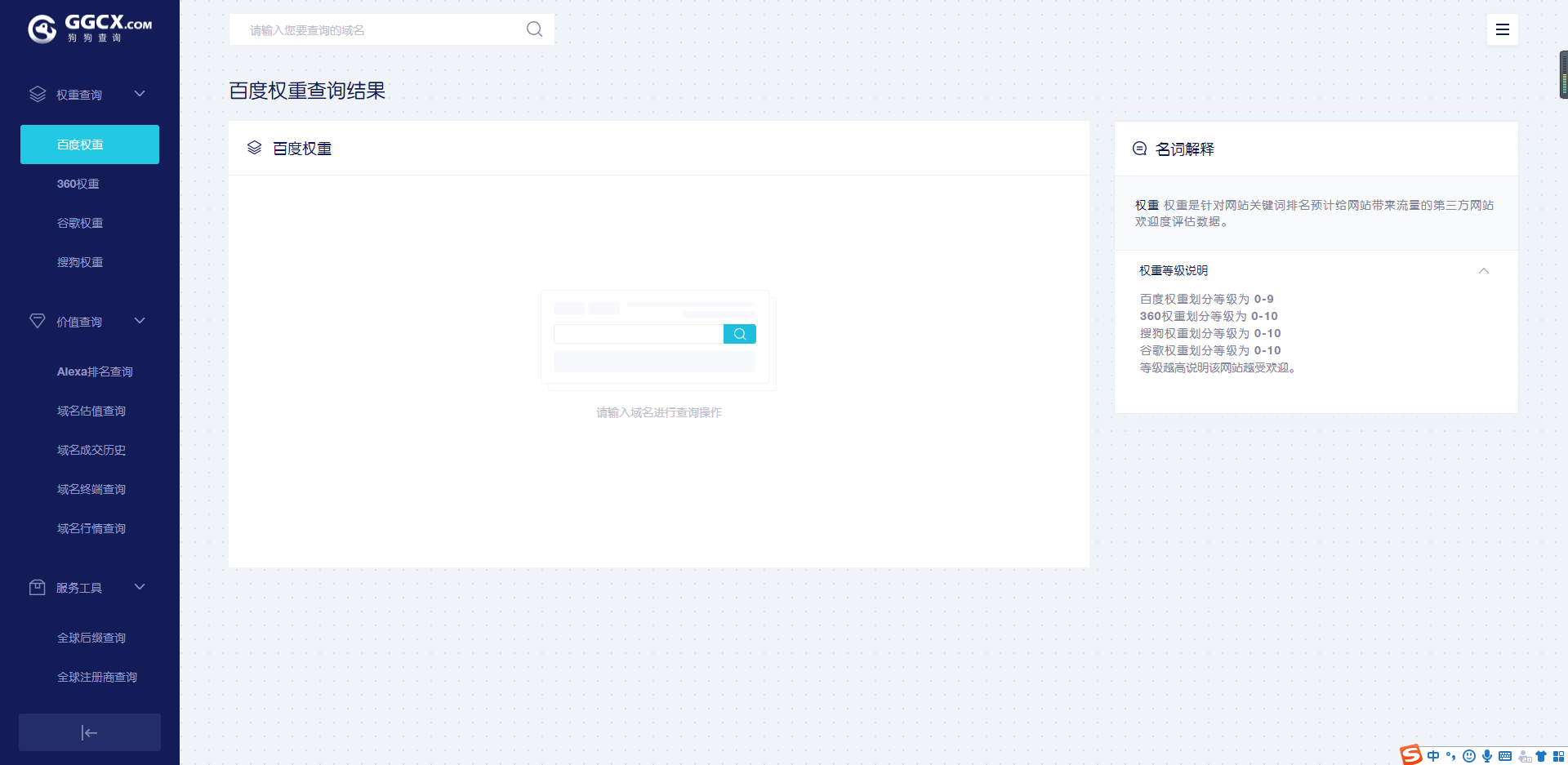Open 全球注册商查询
Screen dimensions: 1568x765
point(97,677)
